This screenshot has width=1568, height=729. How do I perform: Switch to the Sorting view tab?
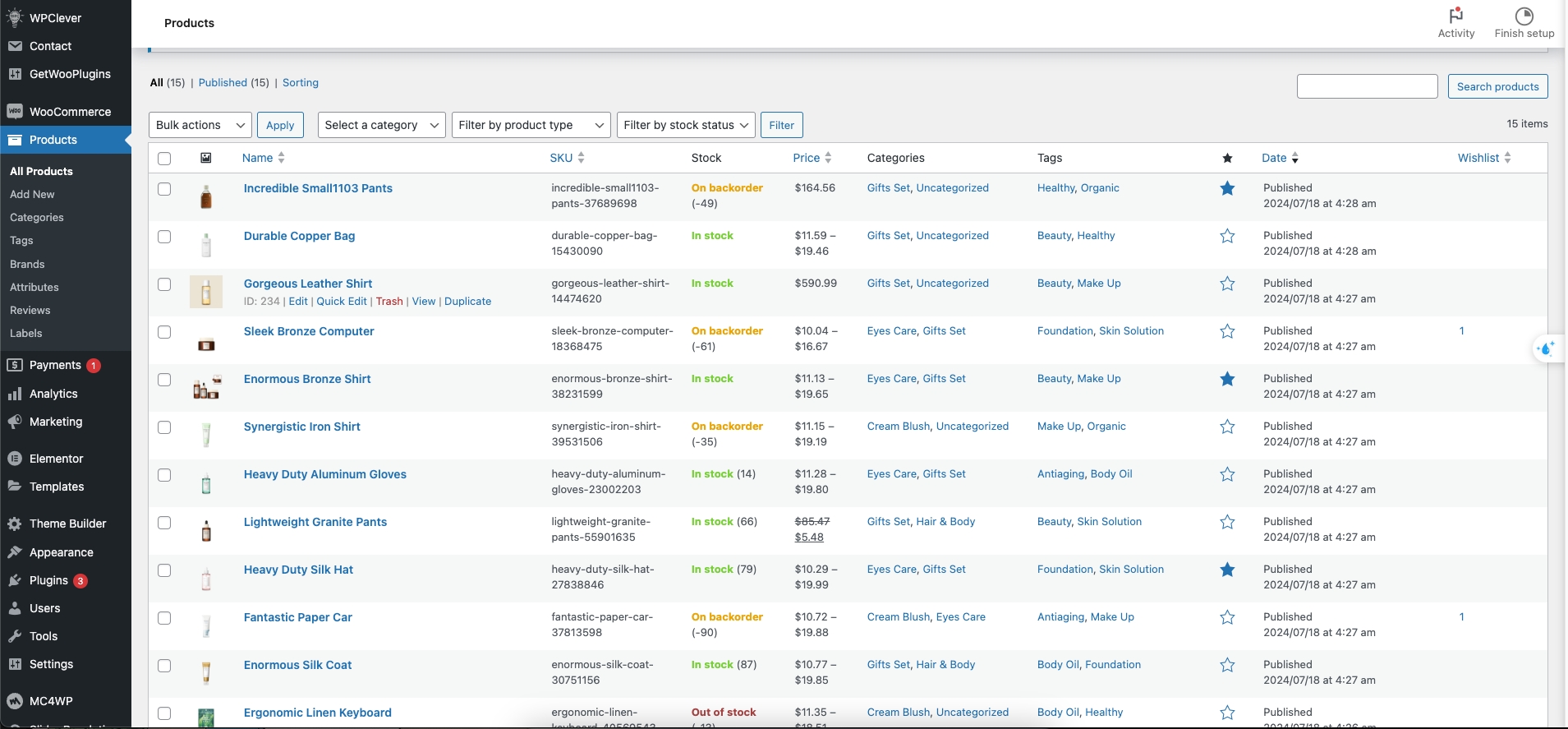[300, 83]
